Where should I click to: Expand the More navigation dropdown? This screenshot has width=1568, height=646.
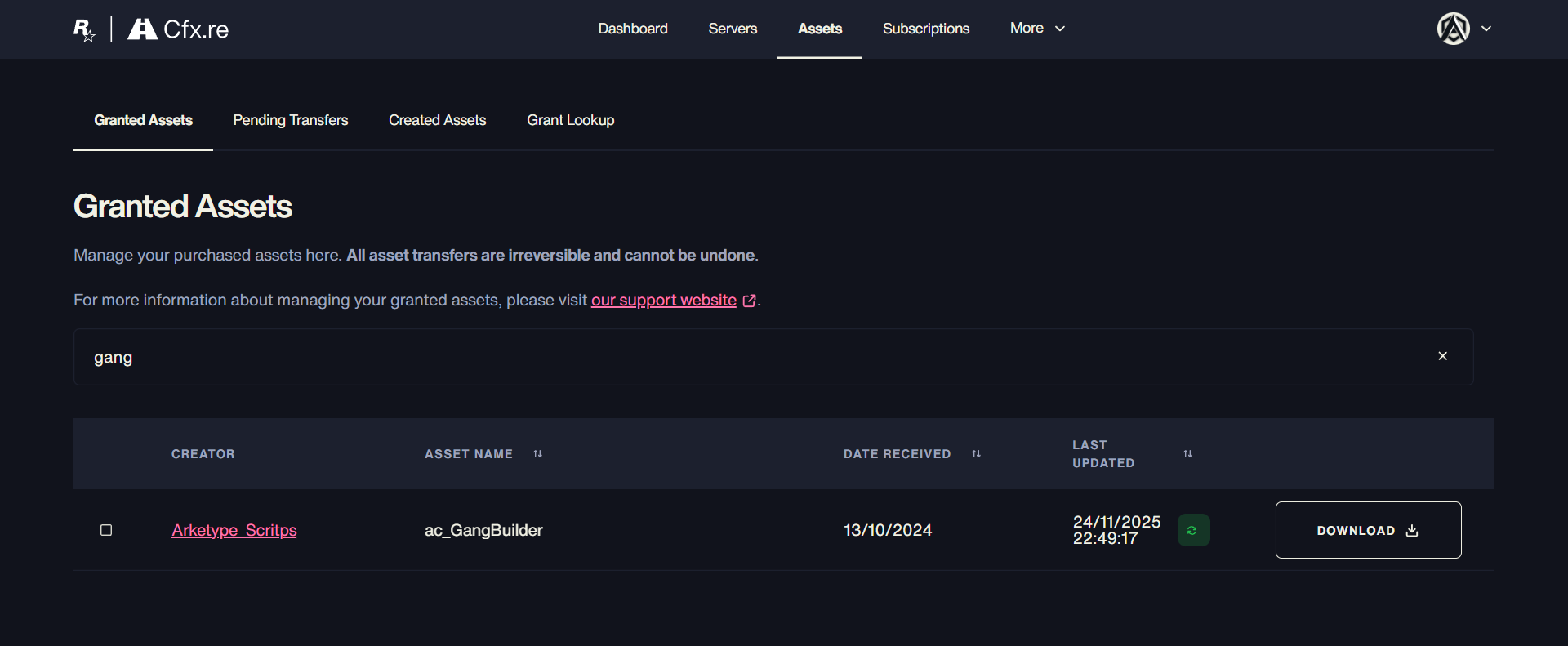pyautogui.click(x=1037, y=29)
